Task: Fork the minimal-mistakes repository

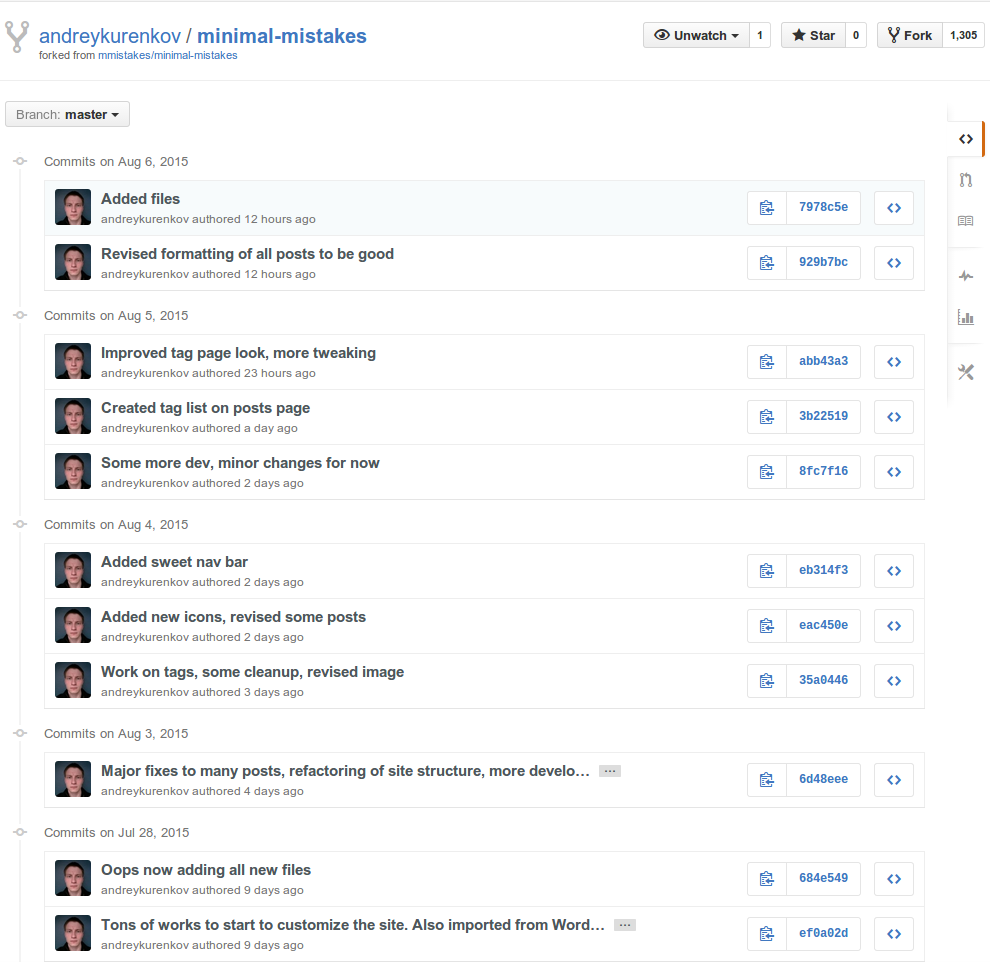Action: 910,35
